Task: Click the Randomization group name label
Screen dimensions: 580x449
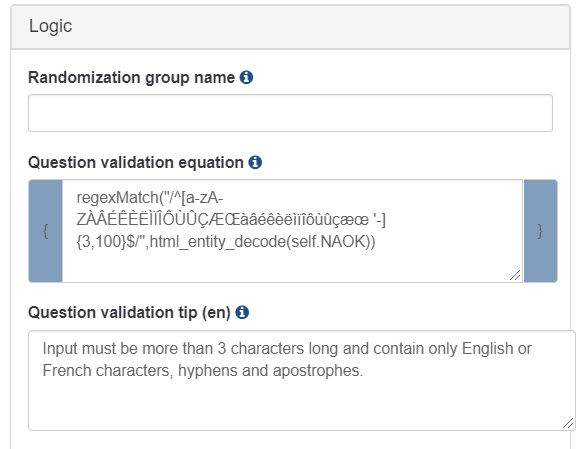Action: point(131,78)
